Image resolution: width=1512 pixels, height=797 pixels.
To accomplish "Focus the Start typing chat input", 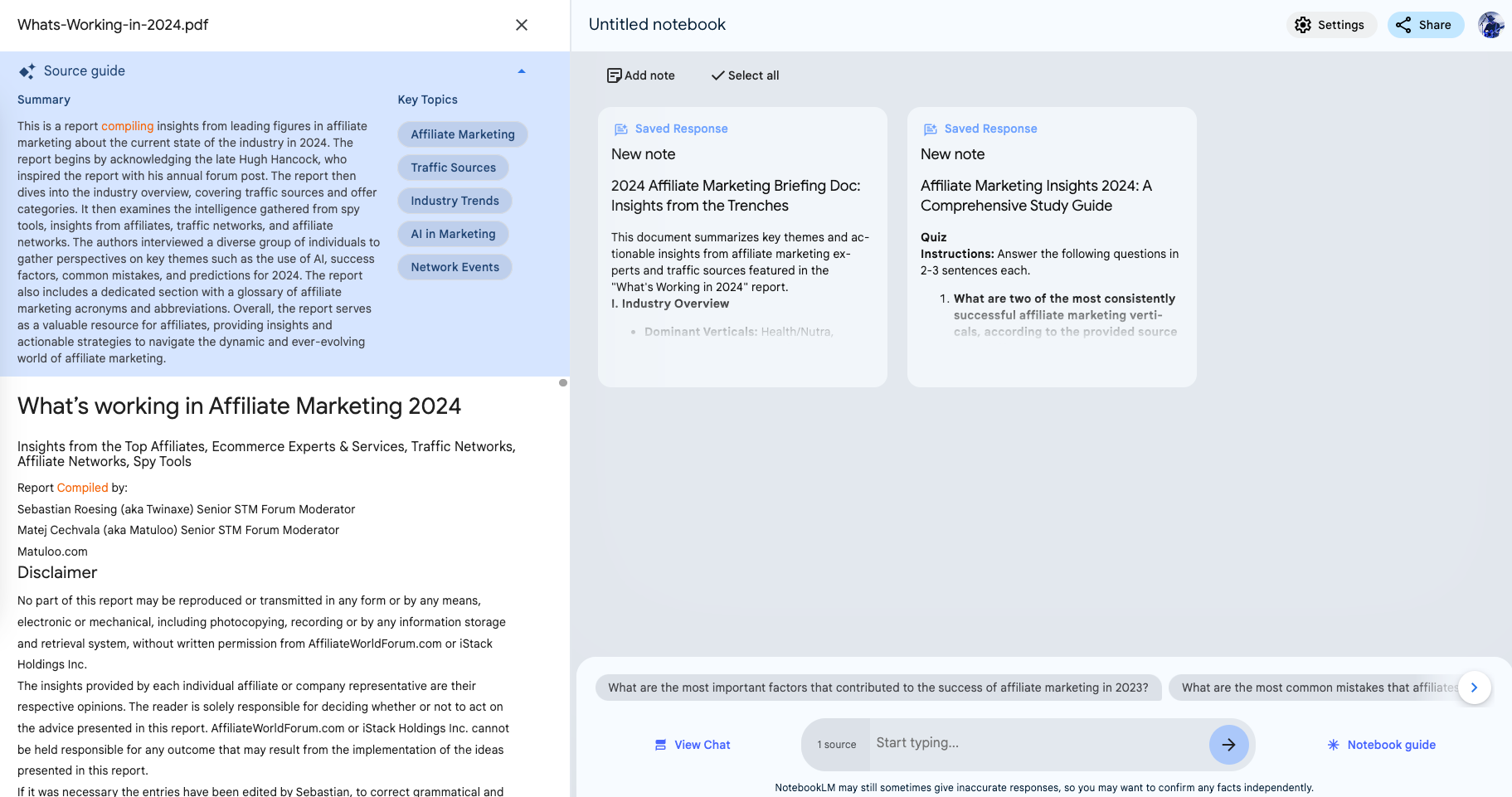I will (1037, 743).
